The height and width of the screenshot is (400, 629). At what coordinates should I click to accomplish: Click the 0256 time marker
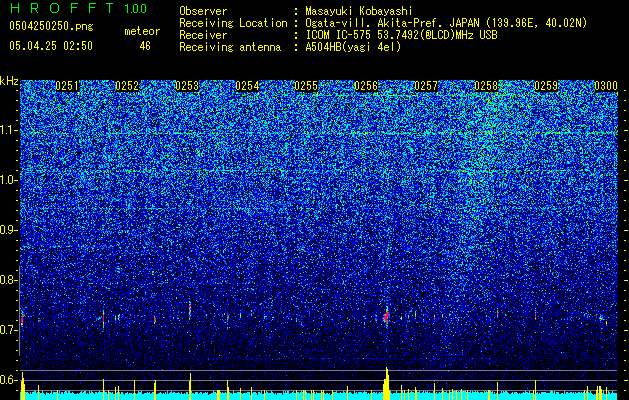(366, 86)
